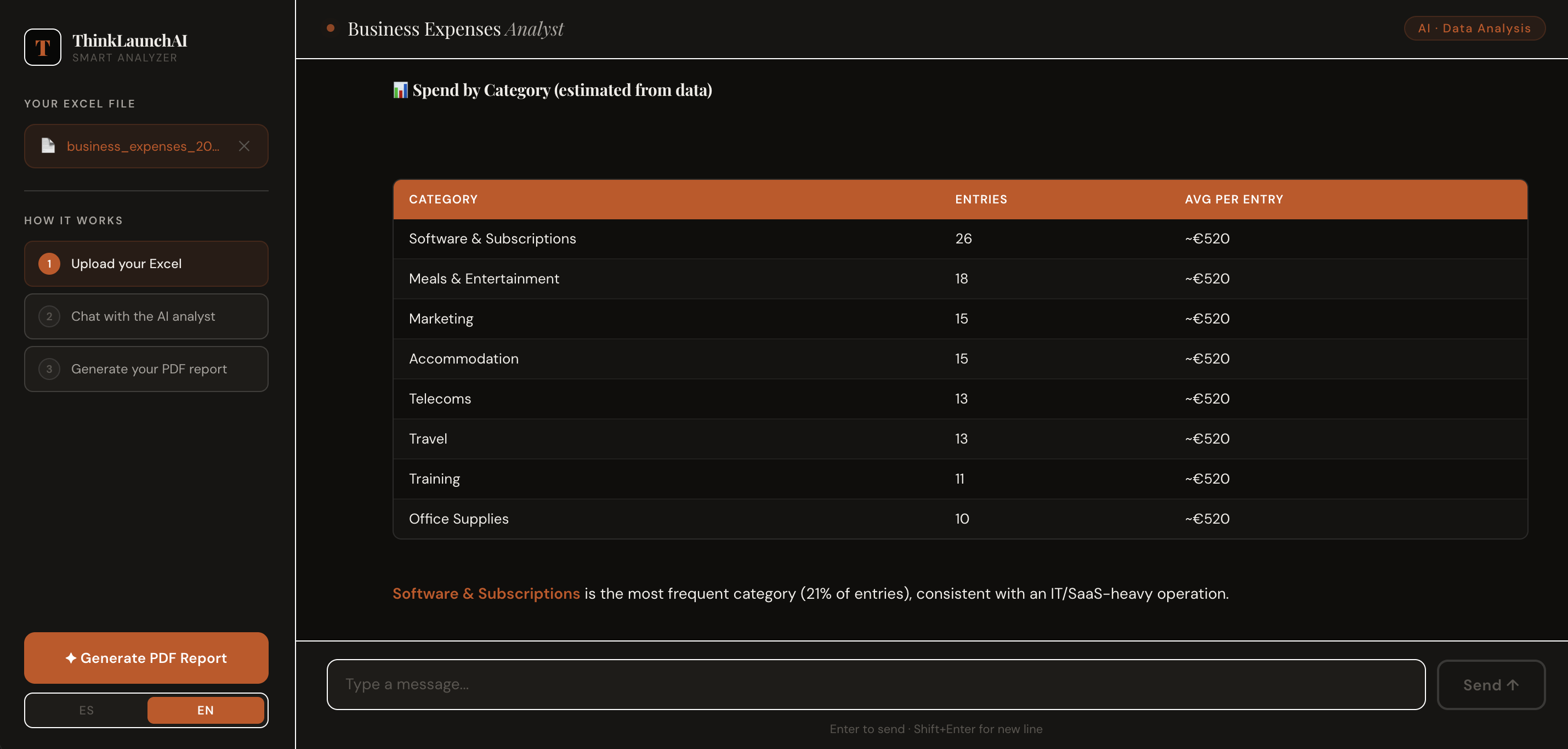Click the AVG PER ENTRY column header

1233,199
